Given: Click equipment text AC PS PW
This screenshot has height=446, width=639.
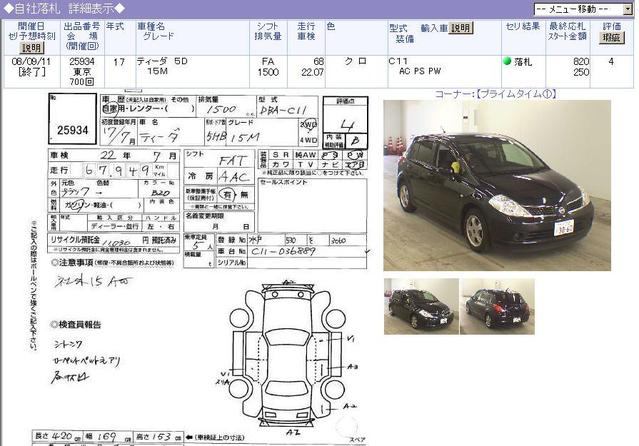Looking at the screenshot, I should [420, 71].
